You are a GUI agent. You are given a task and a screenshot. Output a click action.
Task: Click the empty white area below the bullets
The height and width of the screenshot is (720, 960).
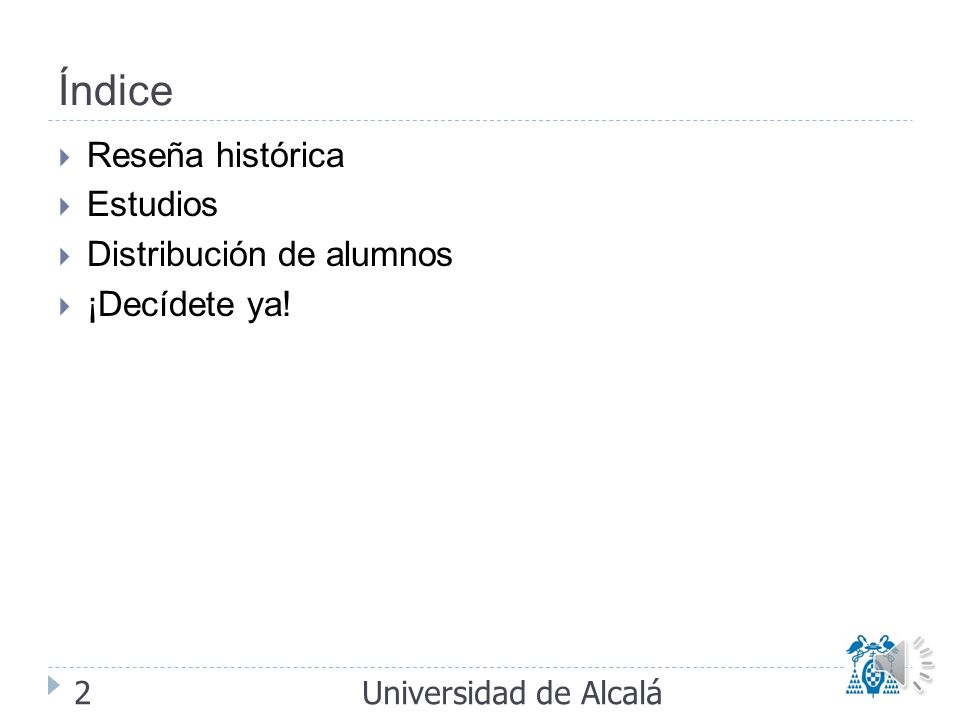(480, 490)
